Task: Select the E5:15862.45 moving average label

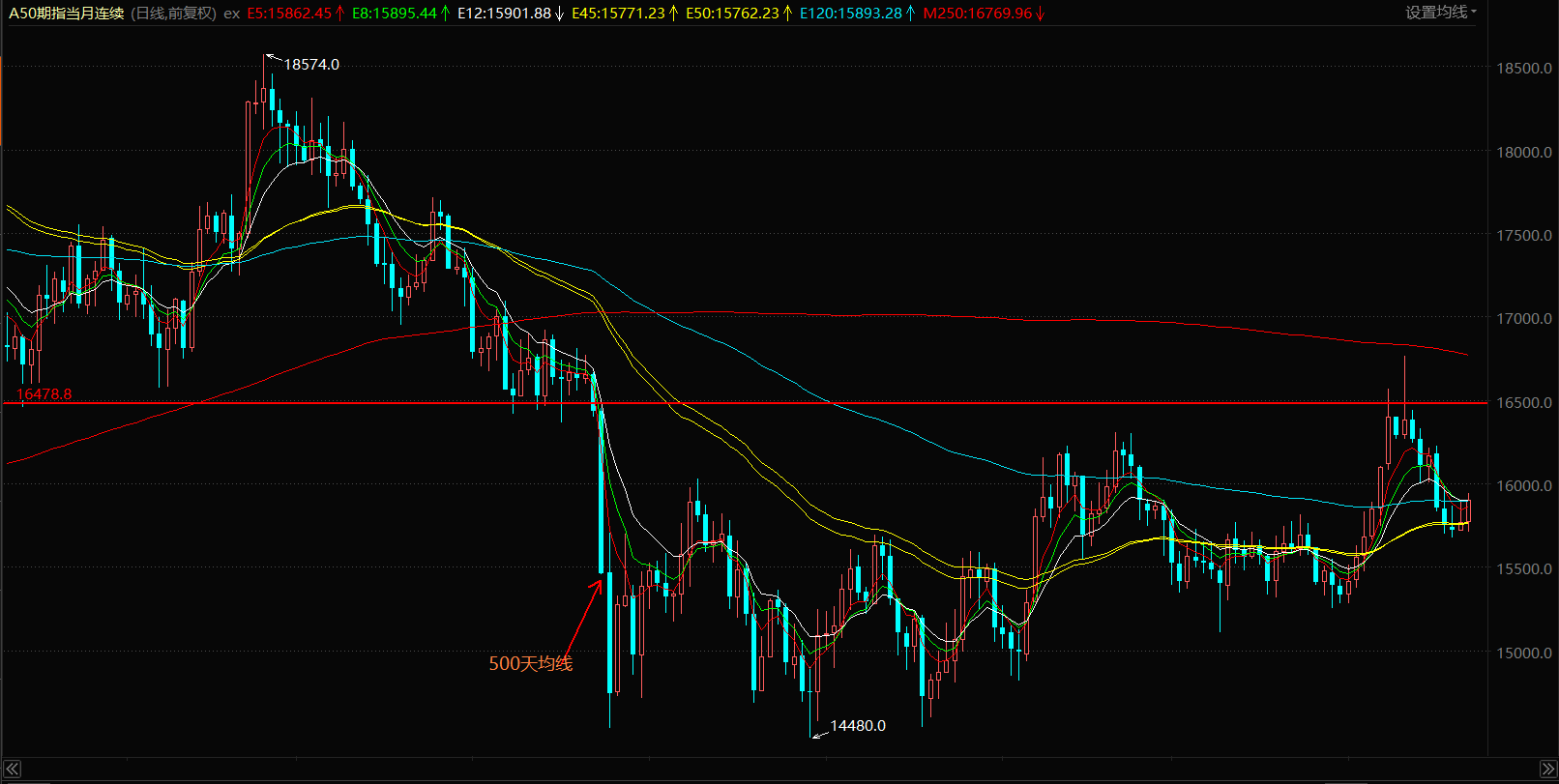Action: pyautogui.click(x=296, y=14)
